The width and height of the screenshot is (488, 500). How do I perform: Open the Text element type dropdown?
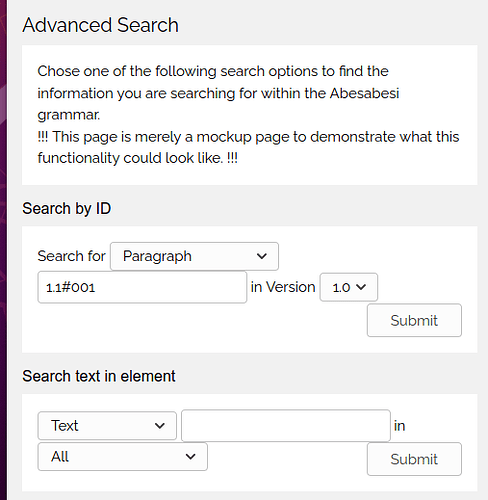107,426
